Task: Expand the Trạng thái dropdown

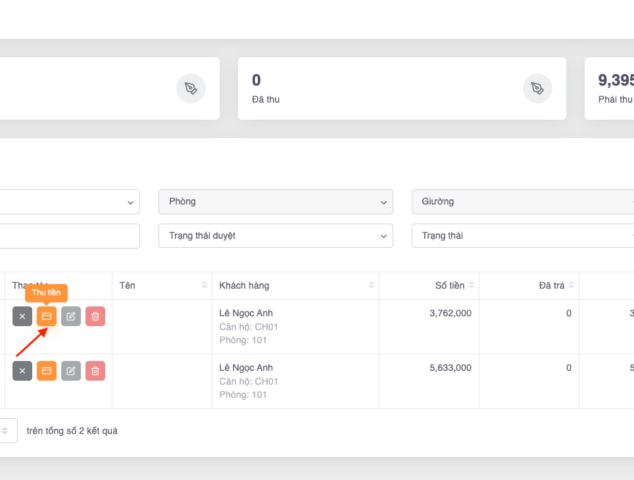Action: (522, 236)
